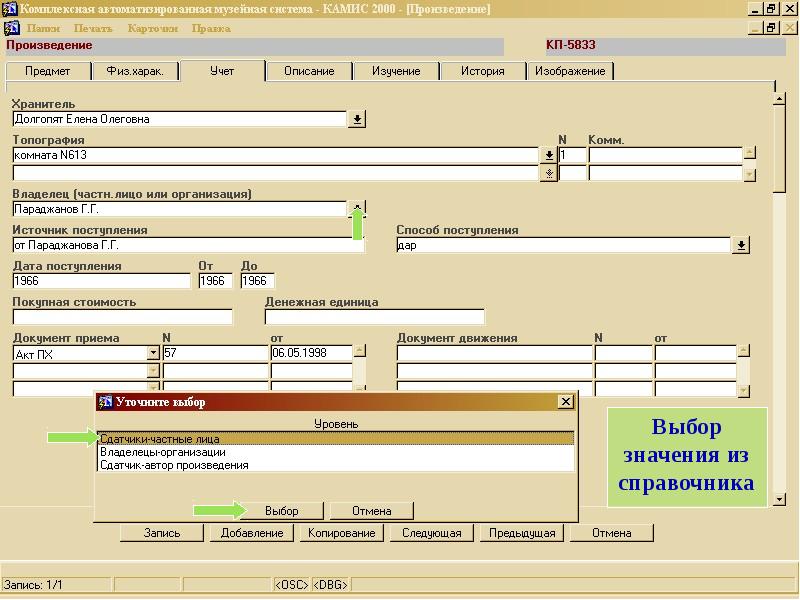Screen dimensions: 800x600
Task: Open the Хранитель reference list arrow
Action: [x=357, y=119]
